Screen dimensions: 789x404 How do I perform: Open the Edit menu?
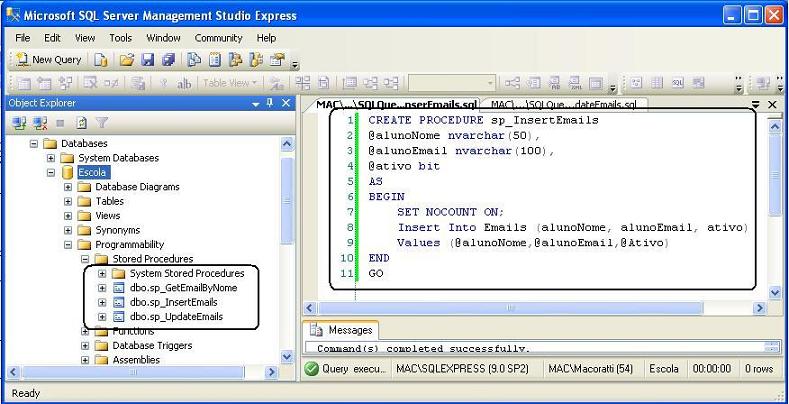pos(52,38)
